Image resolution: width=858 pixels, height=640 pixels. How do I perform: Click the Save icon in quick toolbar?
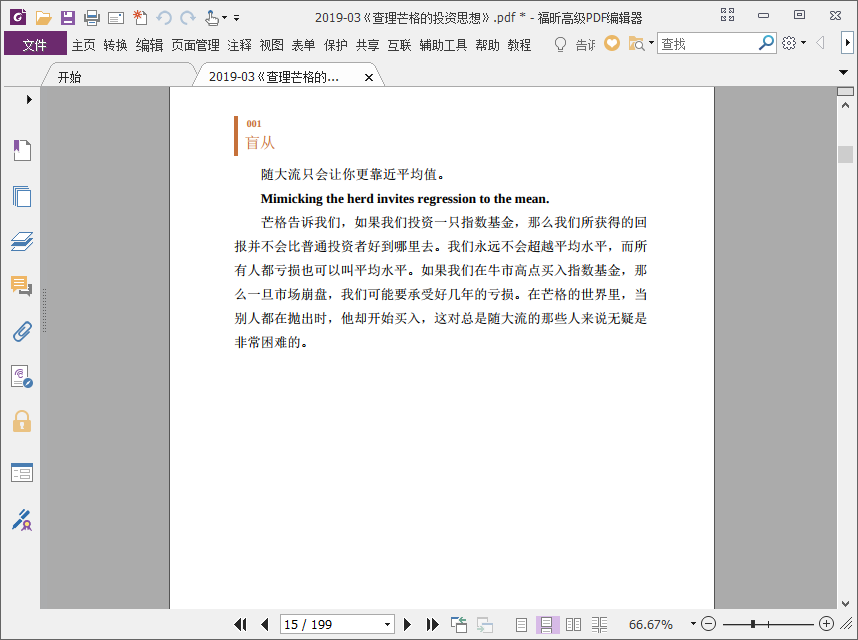click(x=67, y=17)
